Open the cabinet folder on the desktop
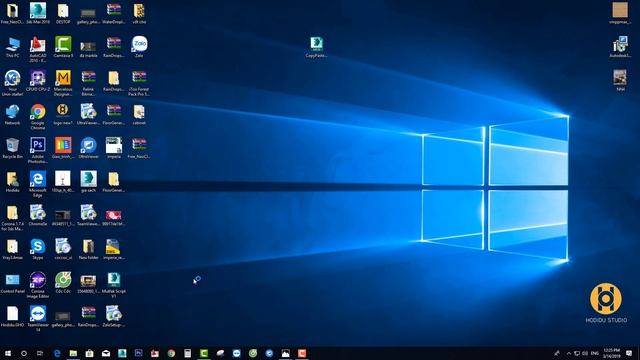This screenshot has width=640, height=360. [x=139, y=114]
